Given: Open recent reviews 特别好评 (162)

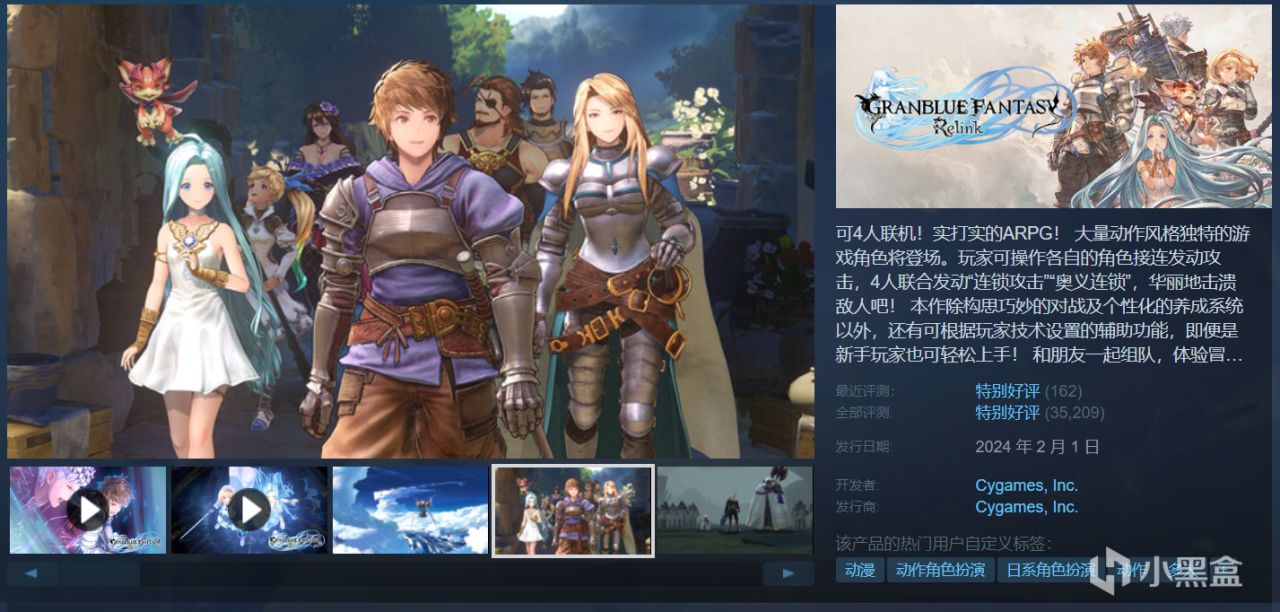Looking at the screenshot, I should click(x=1029, y=390).
